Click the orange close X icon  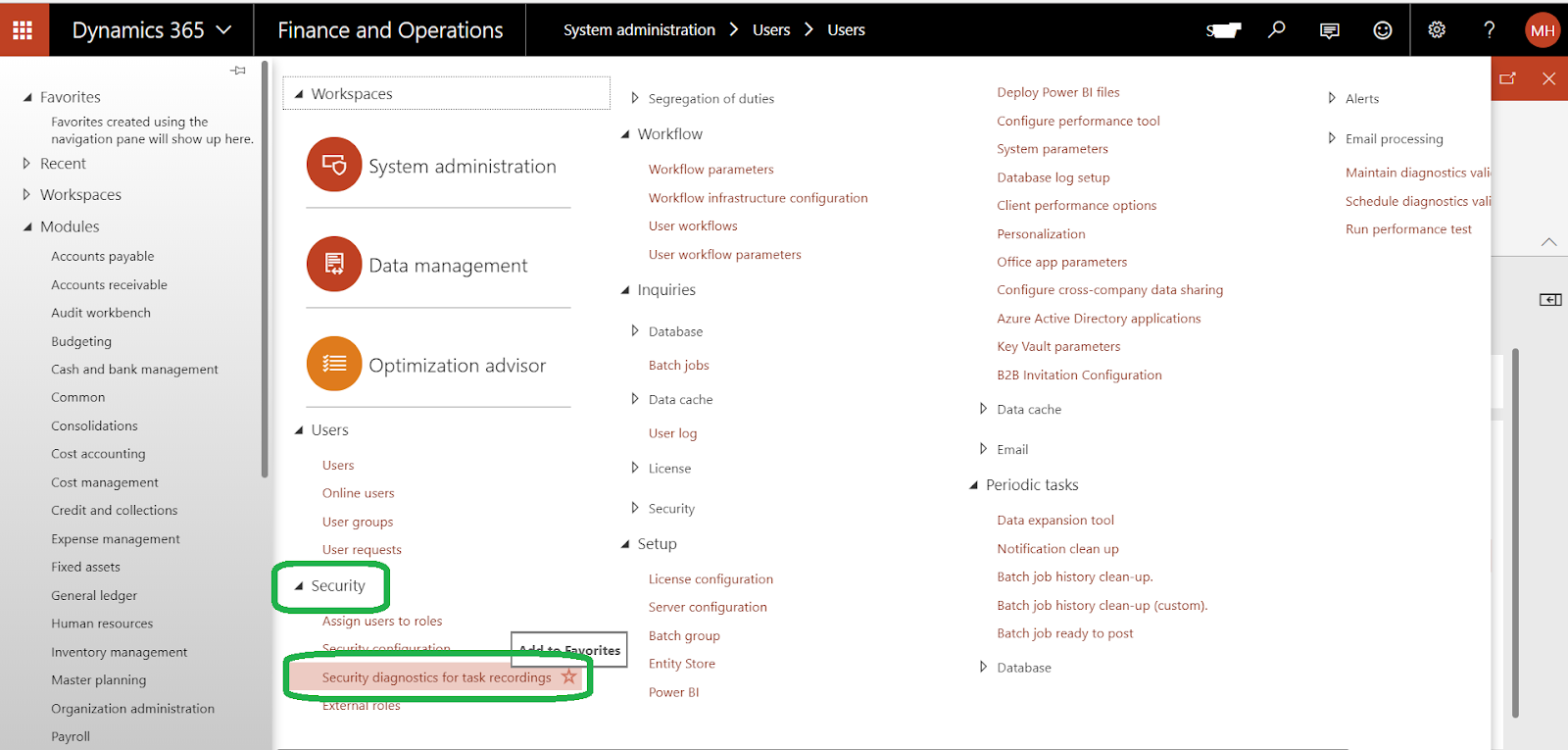pos(1548,78)
